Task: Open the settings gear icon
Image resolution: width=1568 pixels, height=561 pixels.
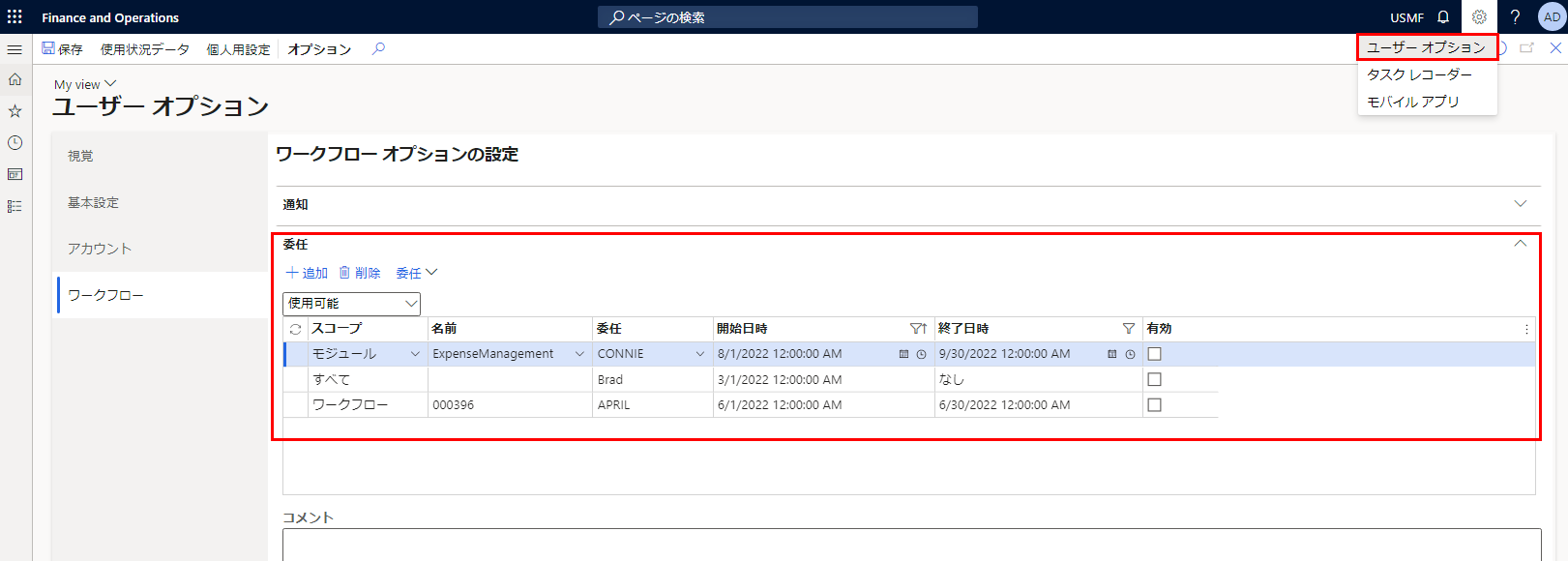Action: click(1479, 16)
